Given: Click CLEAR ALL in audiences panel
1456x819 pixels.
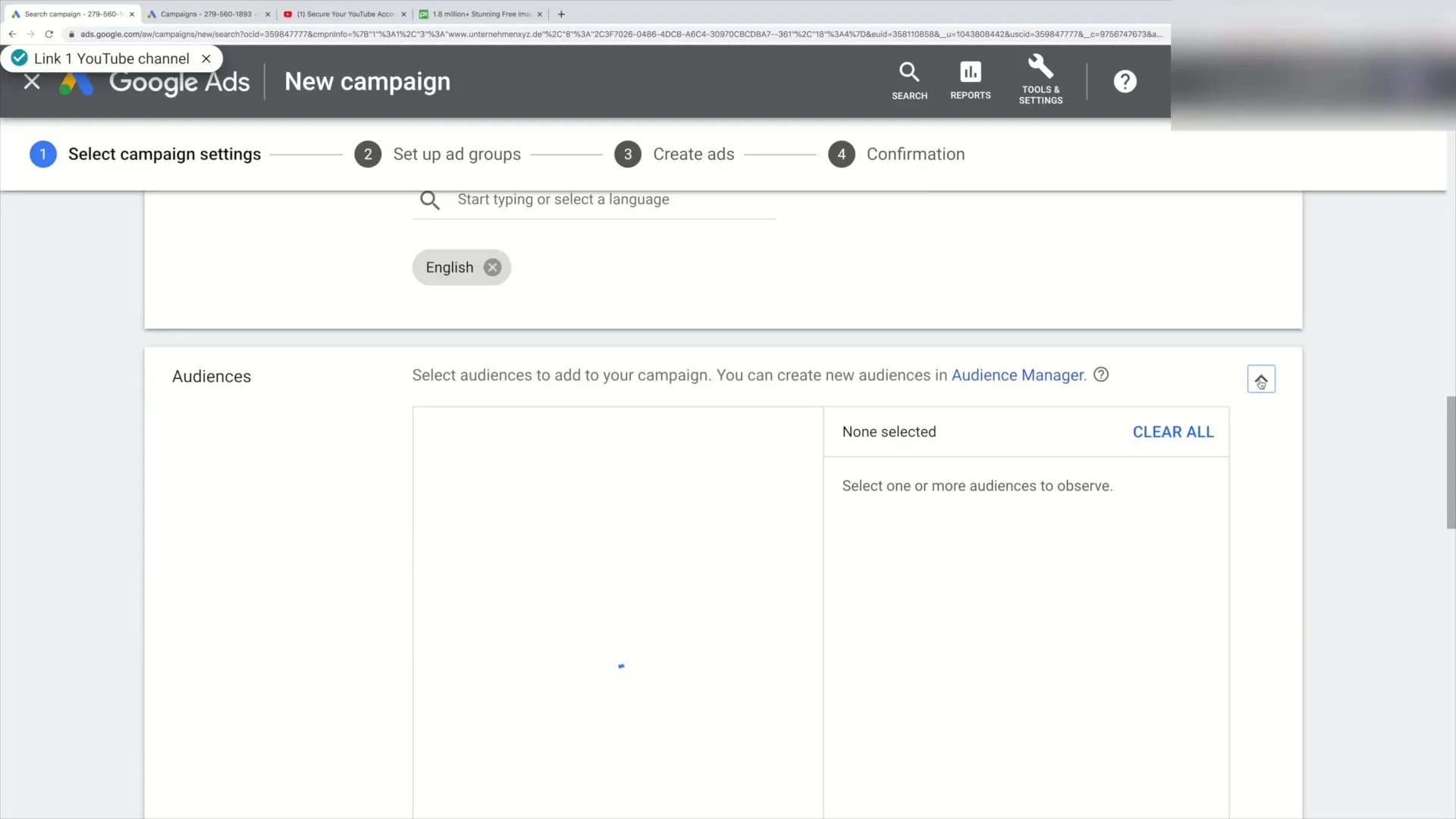Looking at the screenshot, I should [1173, 432].
